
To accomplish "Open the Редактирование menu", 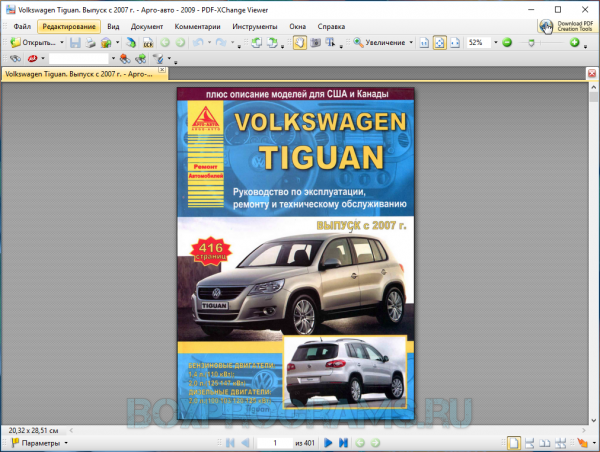I will [69, 26].
